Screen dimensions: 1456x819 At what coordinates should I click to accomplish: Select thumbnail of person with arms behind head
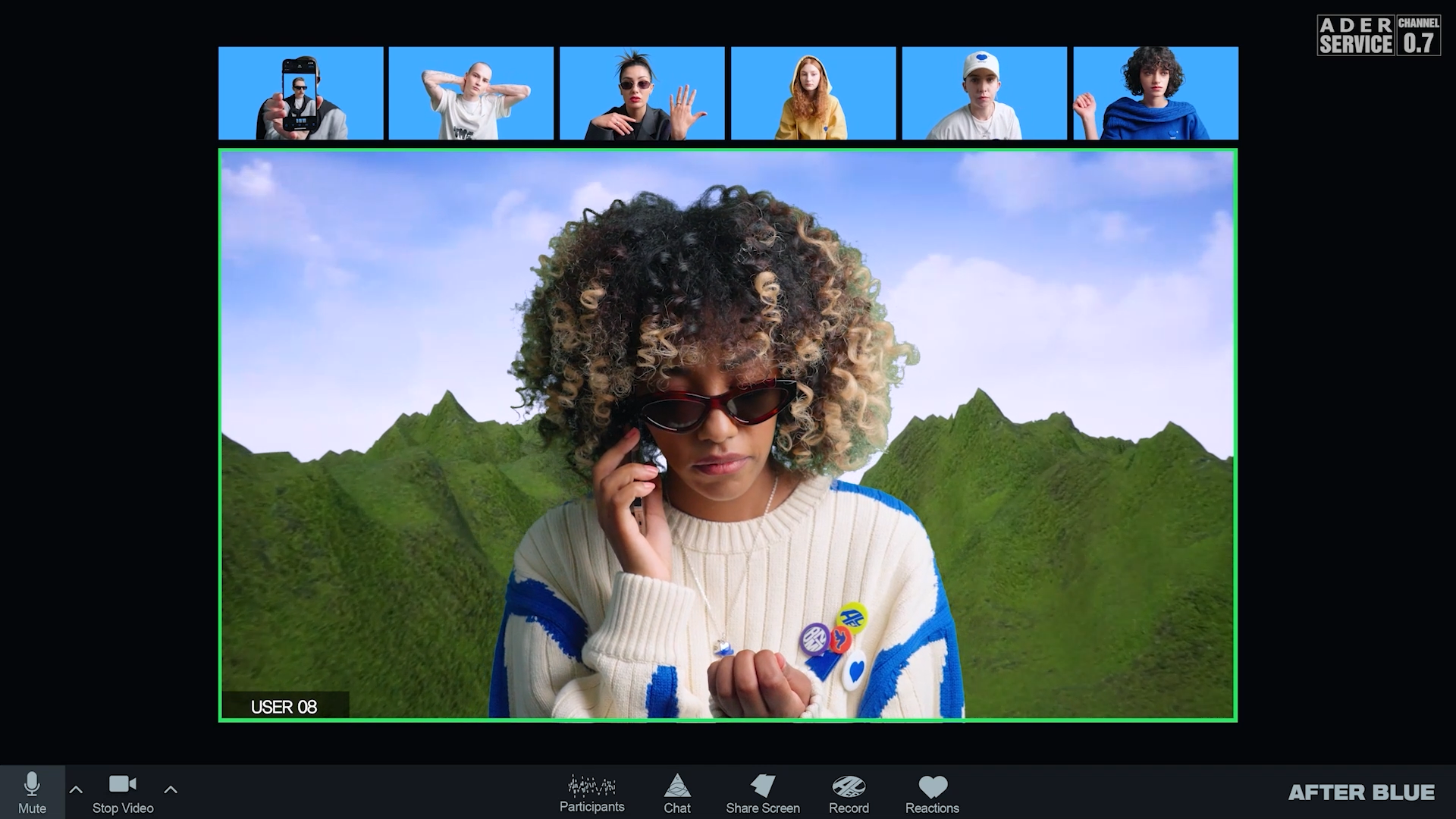471,93
